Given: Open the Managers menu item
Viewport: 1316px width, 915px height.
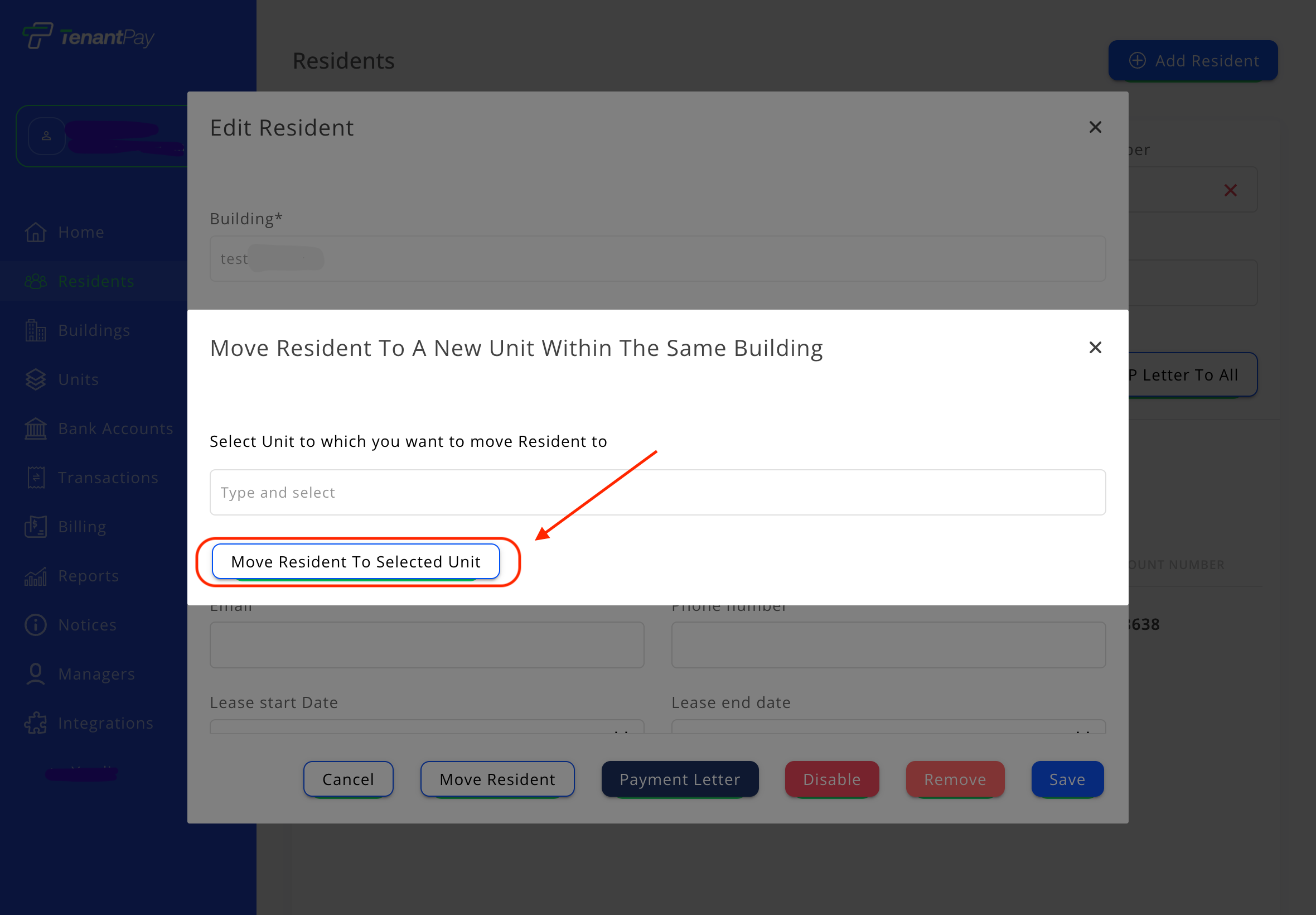Looking at the screenshot, I should (x=96, y=674).
